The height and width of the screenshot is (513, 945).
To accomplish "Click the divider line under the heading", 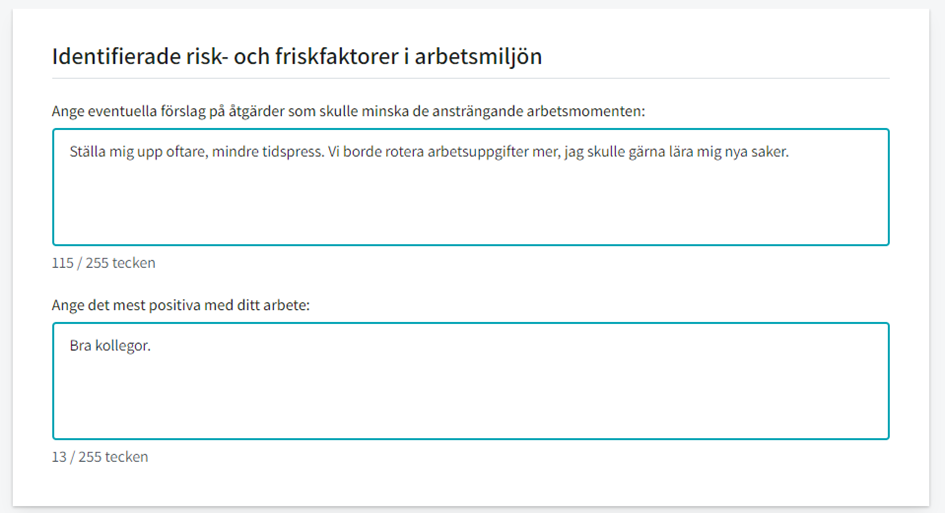I will tap(471, 78).
